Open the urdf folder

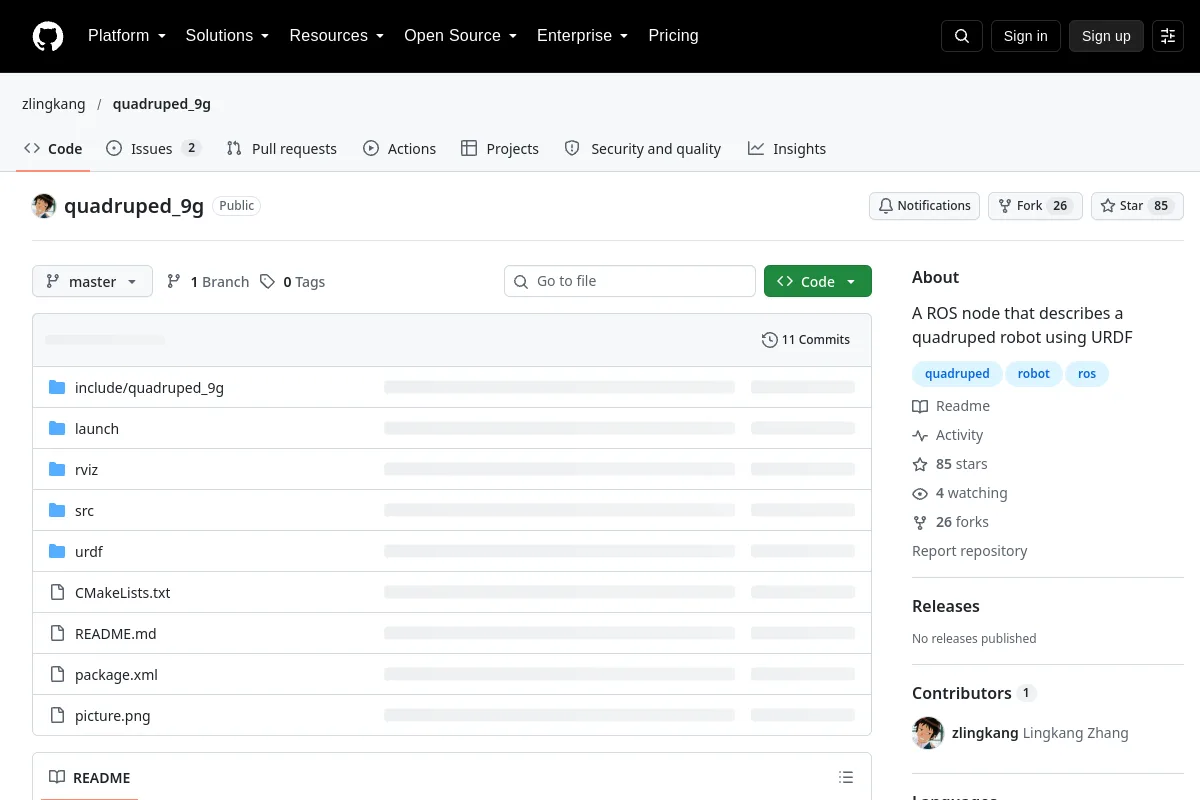(88, 552)
